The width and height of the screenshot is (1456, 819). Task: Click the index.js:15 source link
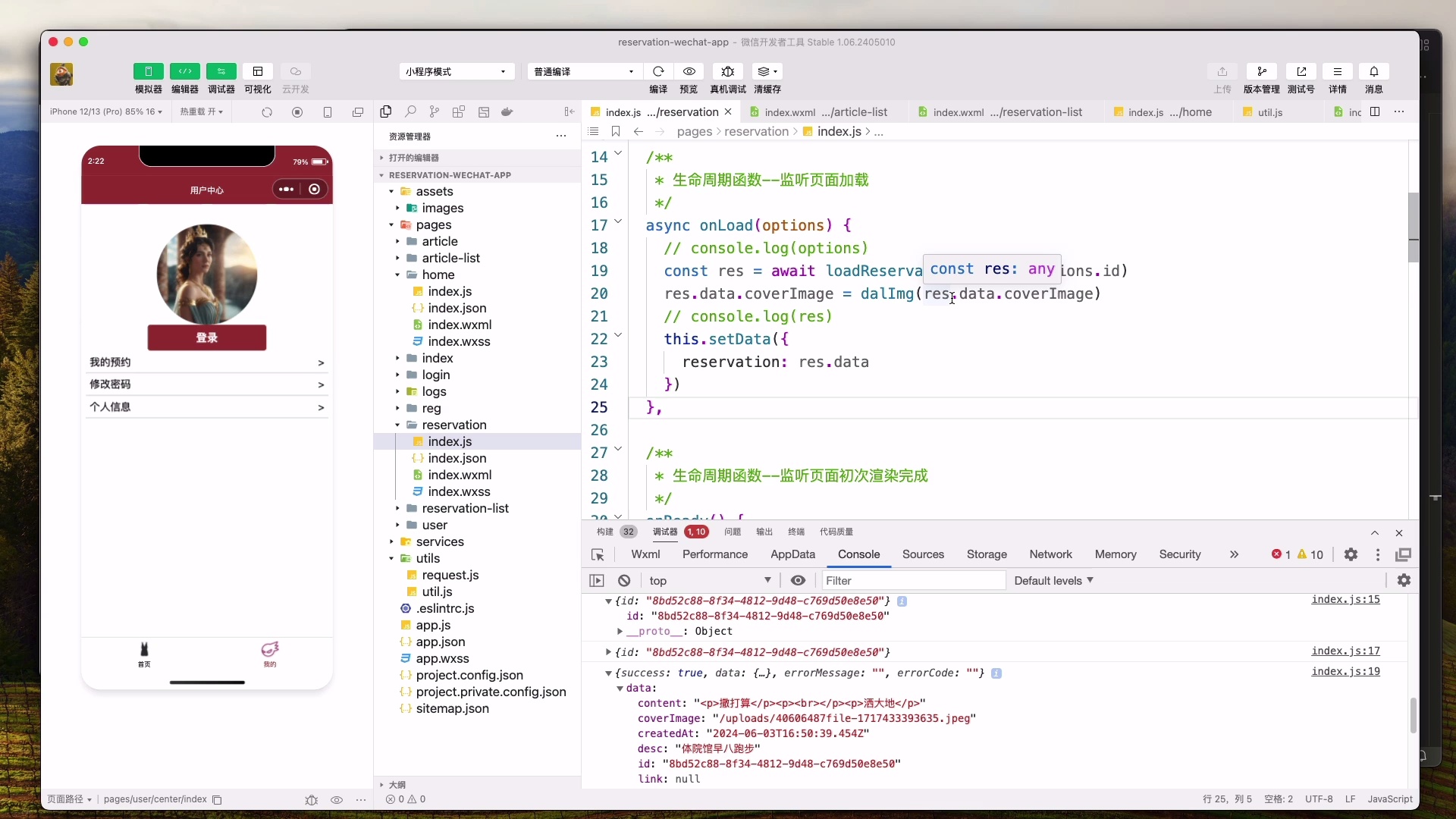tap(1346, 599)
